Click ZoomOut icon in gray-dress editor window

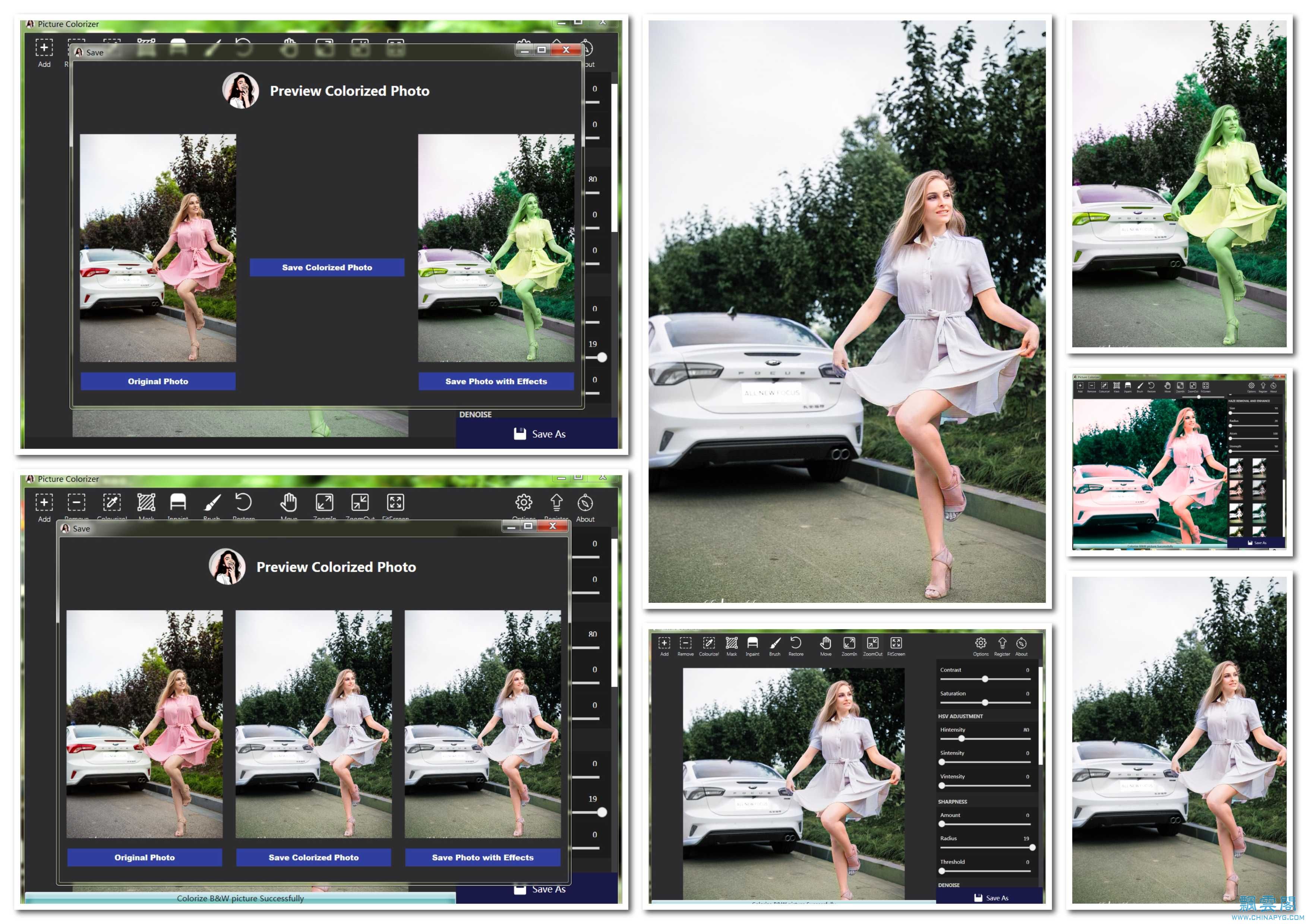coord(873,643)
